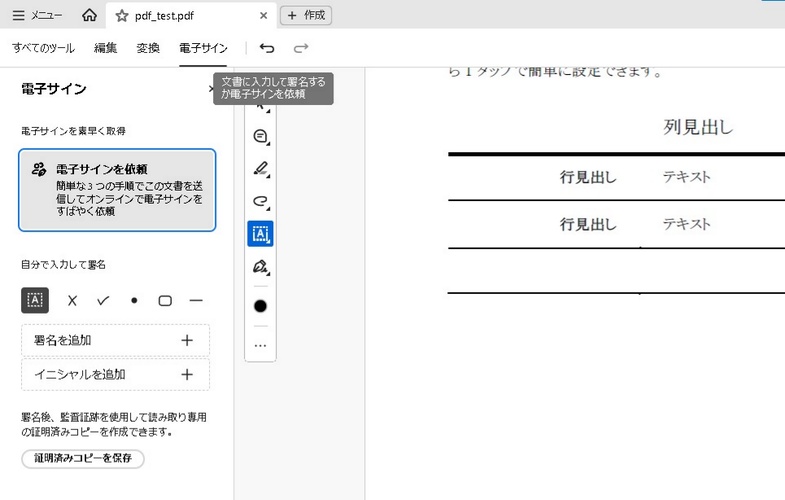The height and width of the screenshot is (500, 785).
Task: Close the pdf_test.pdf tab
Action: (x=263, y=16)
